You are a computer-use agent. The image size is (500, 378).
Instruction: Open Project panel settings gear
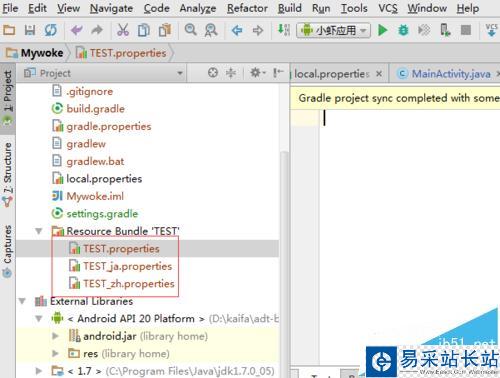point(257,73)
